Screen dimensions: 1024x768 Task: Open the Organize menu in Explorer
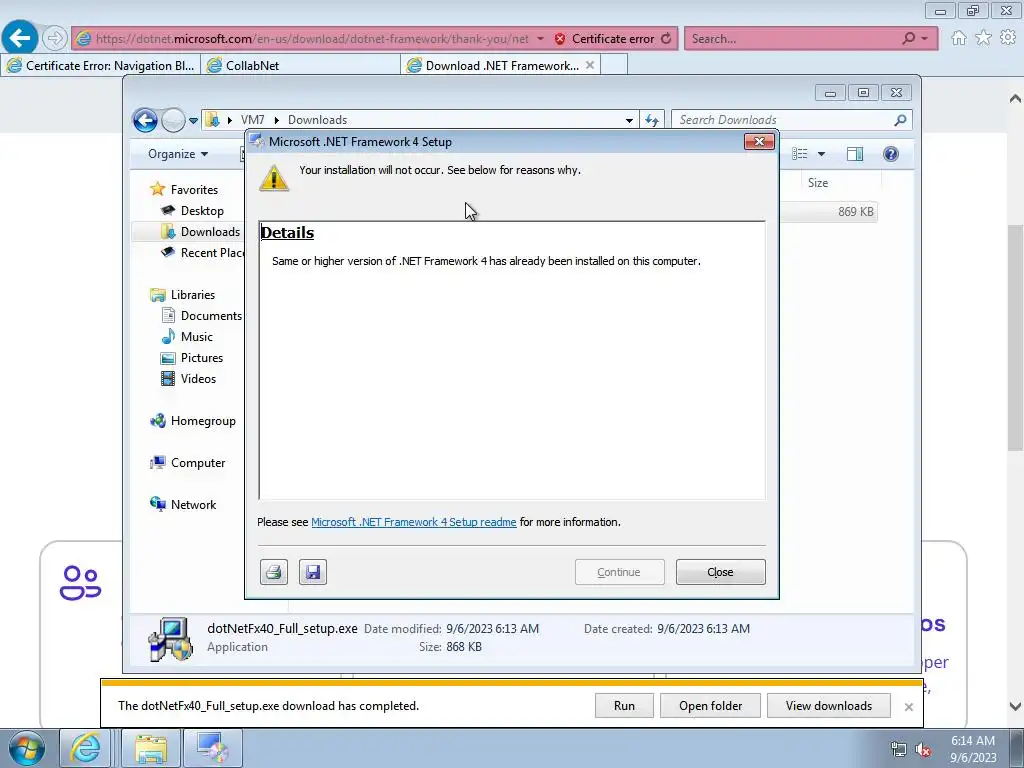(178, 153)
